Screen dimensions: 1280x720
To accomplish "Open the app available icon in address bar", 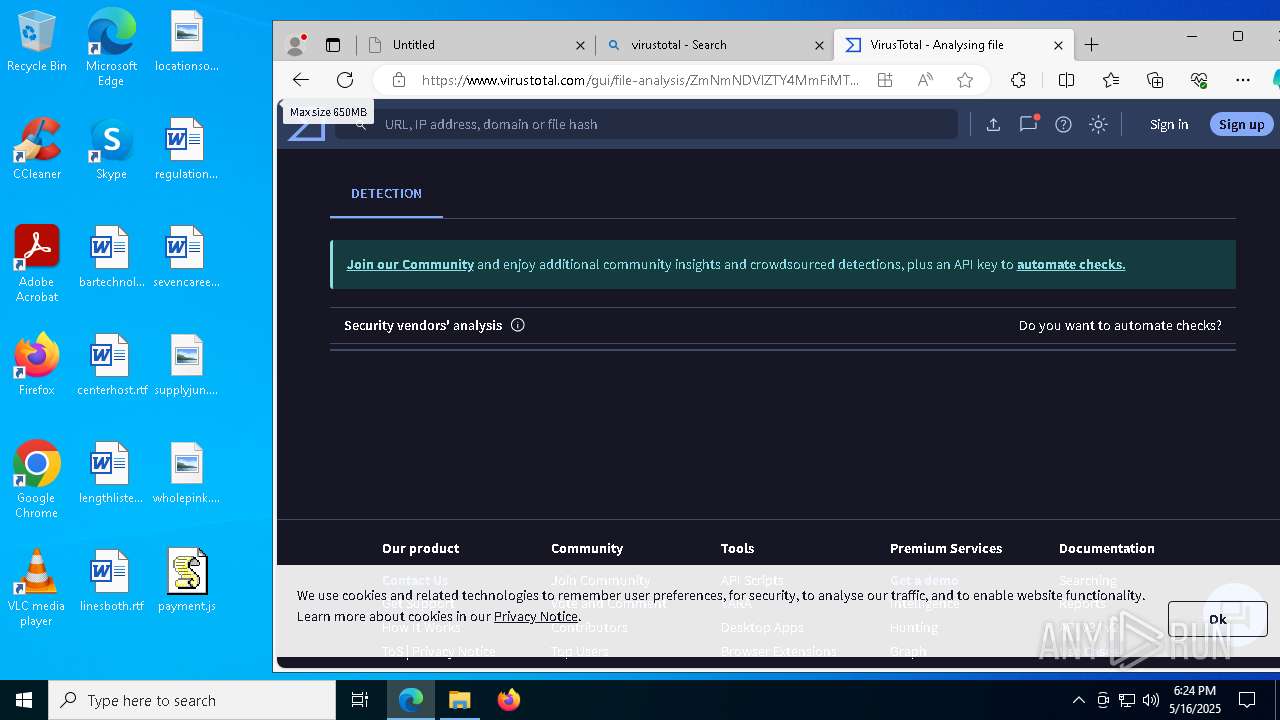I will [885, 80].
